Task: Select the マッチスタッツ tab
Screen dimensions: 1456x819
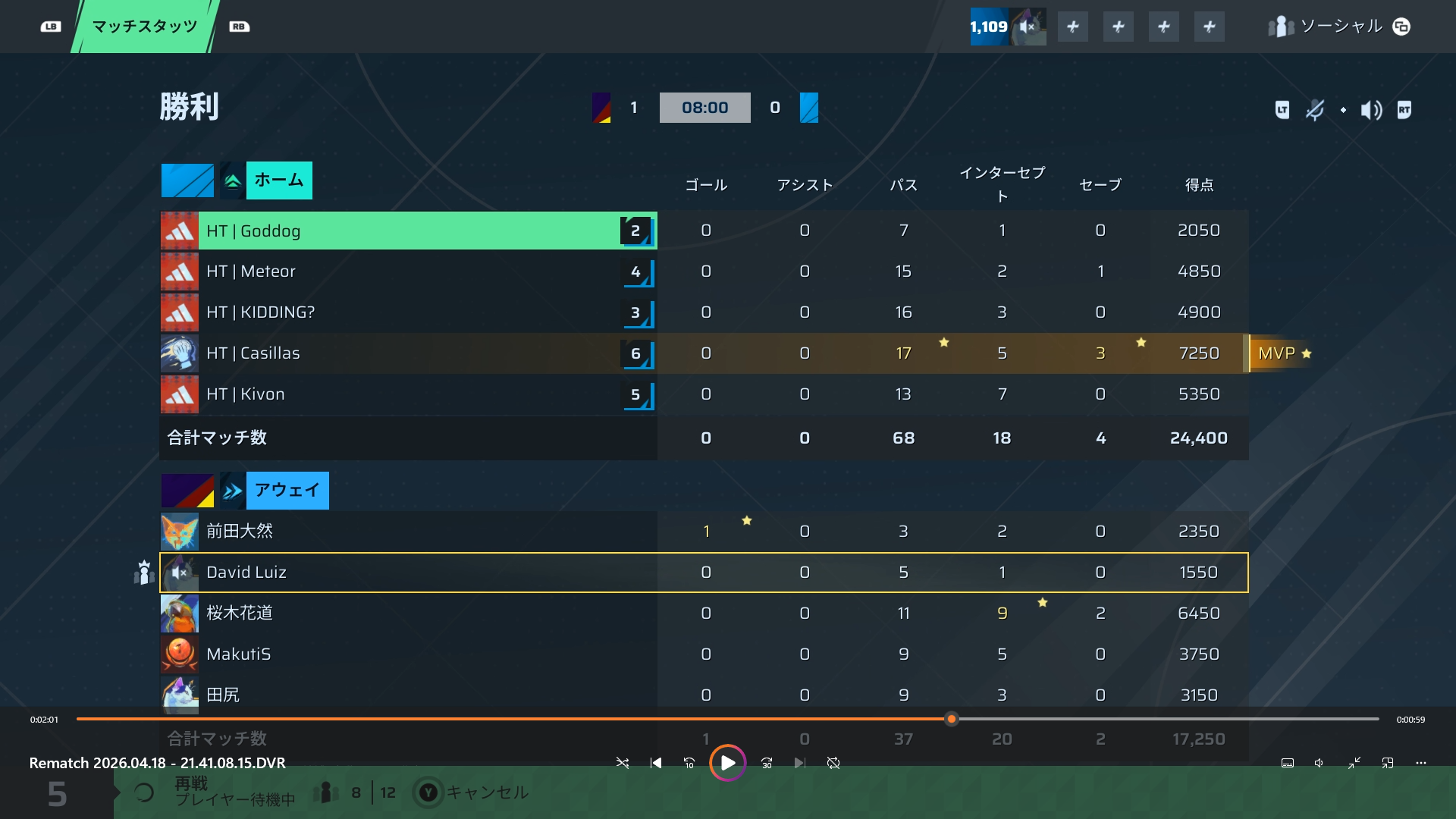Action: click(x=145, y=27)
